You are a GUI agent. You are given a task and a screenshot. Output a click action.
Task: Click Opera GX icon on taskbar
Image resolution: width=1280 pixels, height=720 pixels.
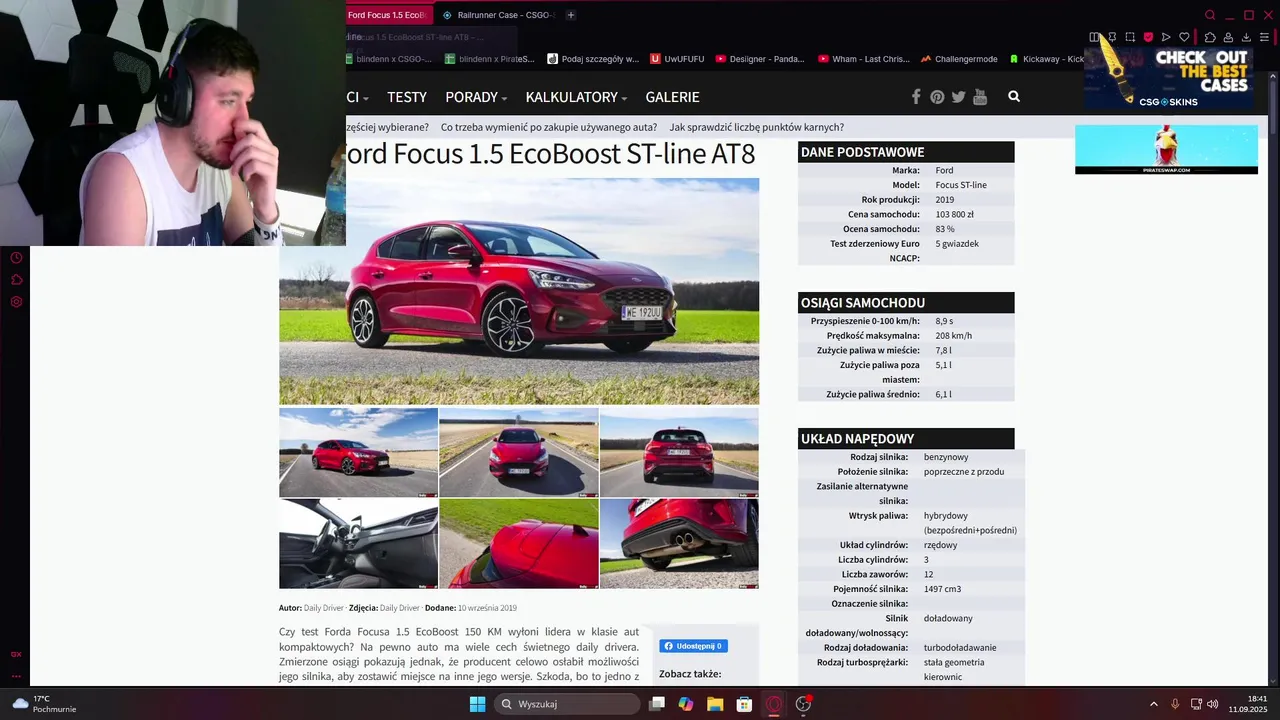point(773,704)
